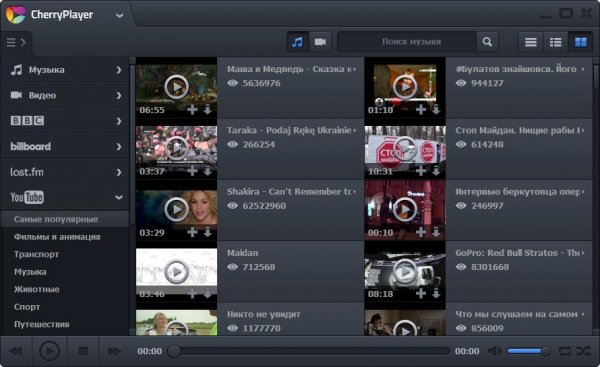Viewport: 600px width, 367px height.
Task: Open dropdown arrow beside CherryPlayer title
Action: pyautogui.click(x=119, y=16)
